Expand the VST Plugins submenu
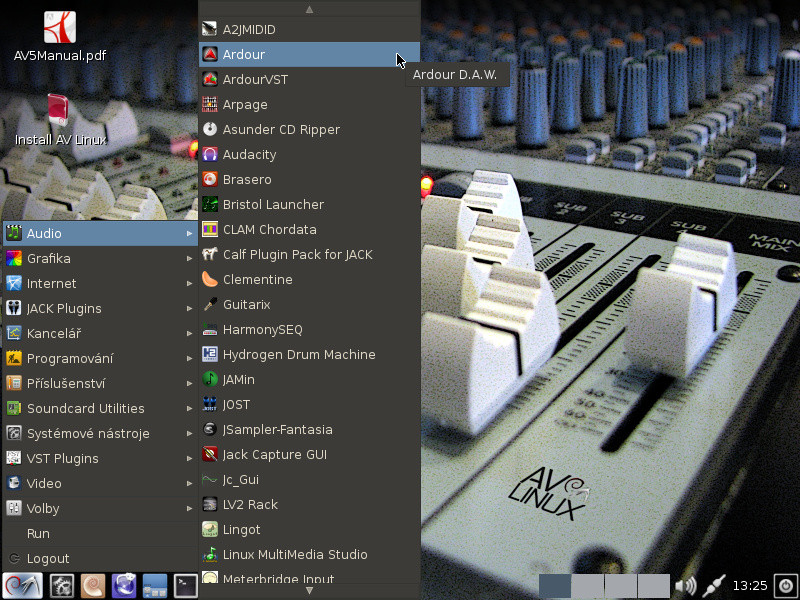The height and width of the screenshot is (600, 800). point(100,458)
